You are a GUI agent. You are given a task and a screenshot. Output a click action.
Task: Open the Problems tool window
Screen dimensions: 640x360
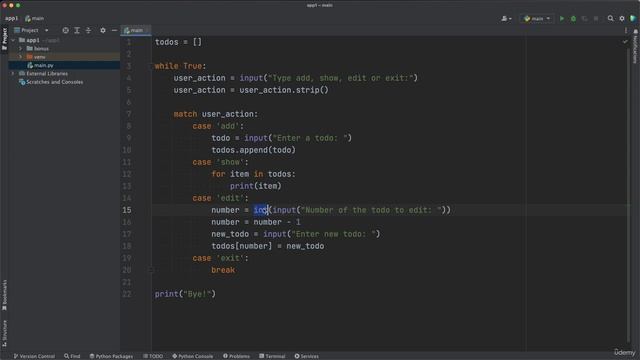(x=236, y=356)
